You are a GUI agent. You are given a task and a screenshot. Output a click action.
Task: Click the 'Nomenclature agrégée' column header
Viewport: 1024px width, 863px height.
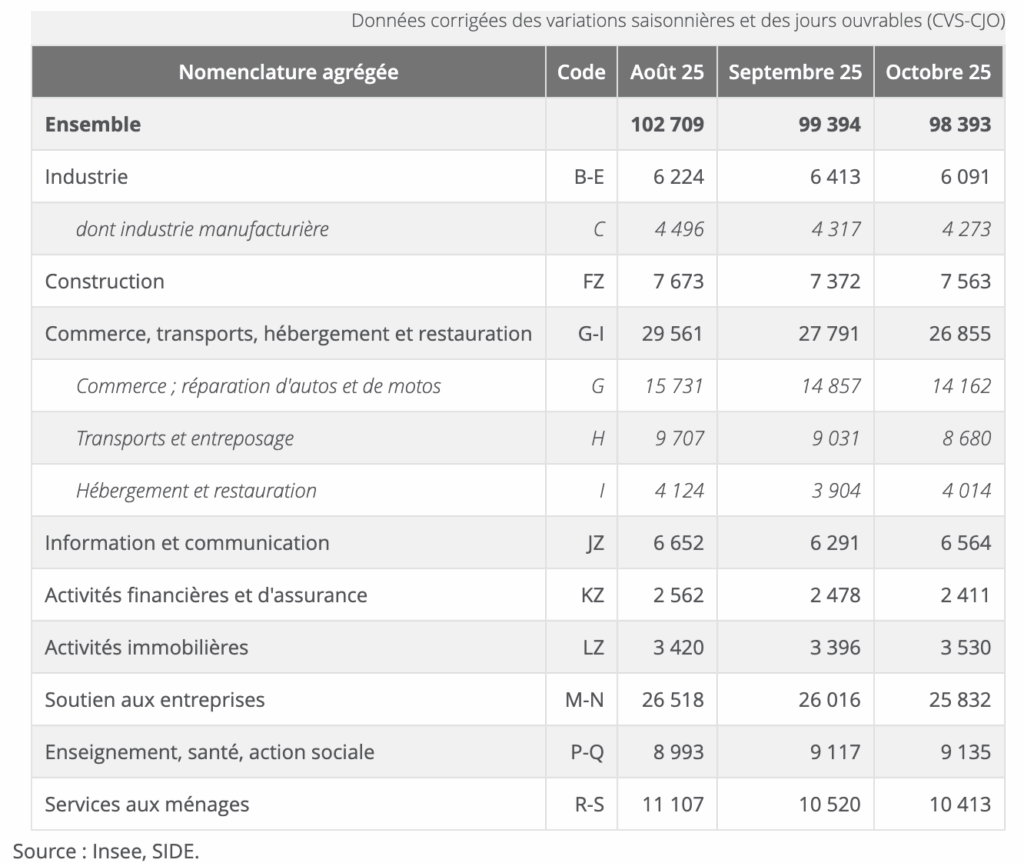[288, 72]
